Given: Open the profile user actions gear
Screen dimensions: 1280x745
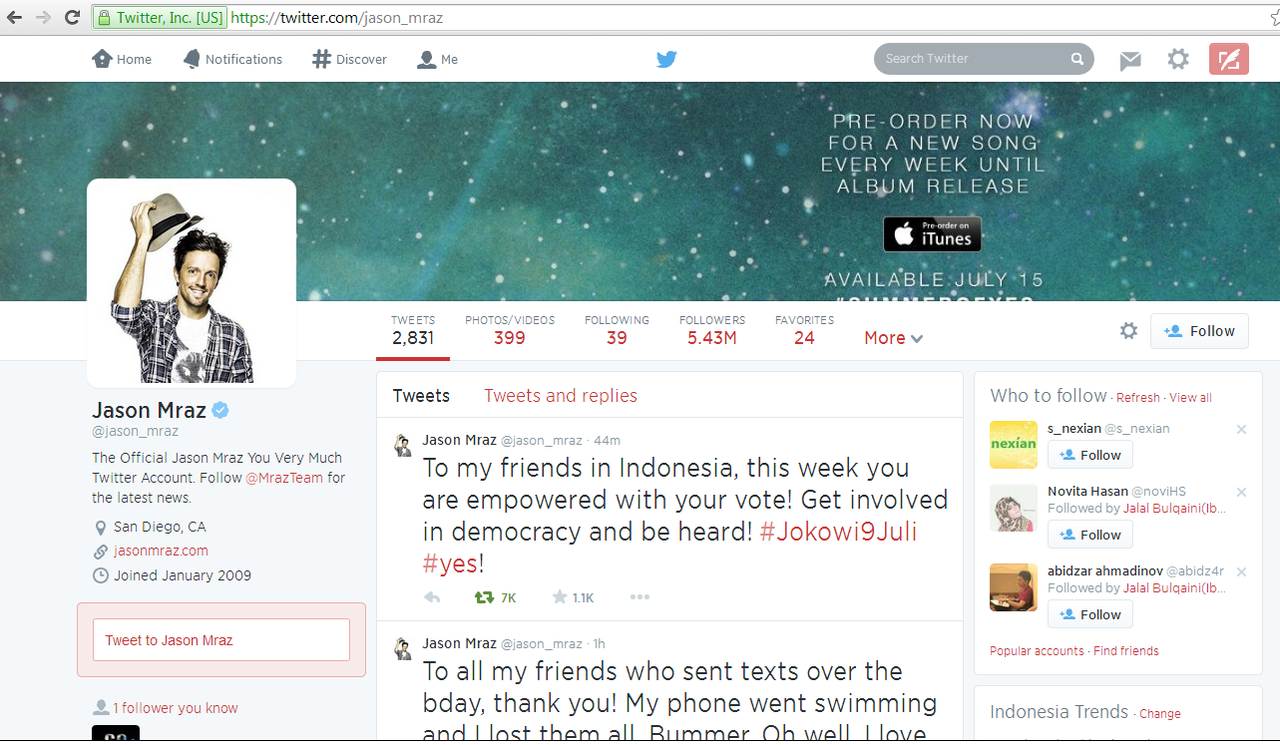Looking at the screenshot, I should pyautogui.click(x=1129, y=331).
